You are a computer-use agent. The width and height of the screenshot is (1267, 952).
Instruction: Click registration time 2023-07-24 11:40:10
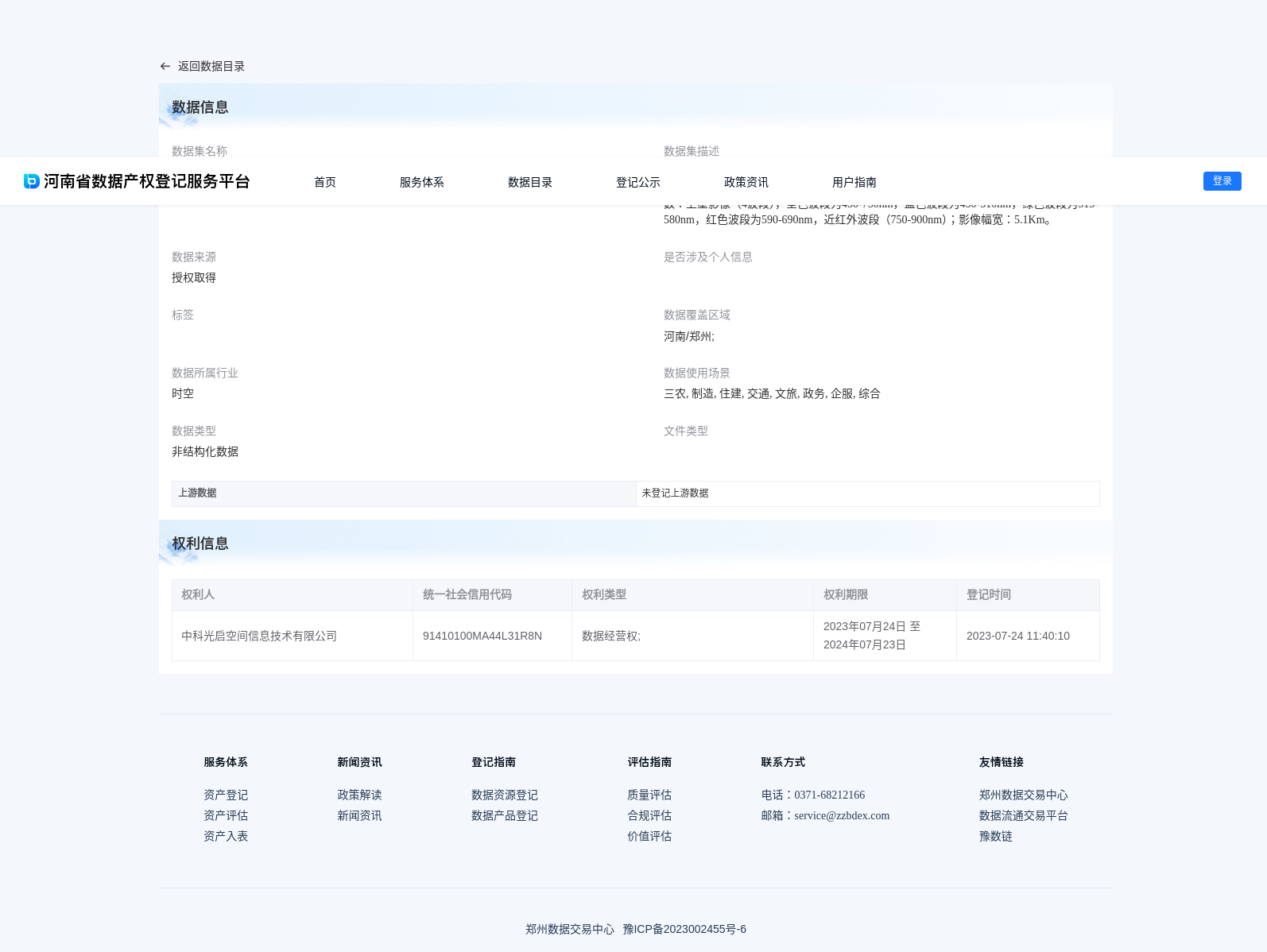[1018, 636]
